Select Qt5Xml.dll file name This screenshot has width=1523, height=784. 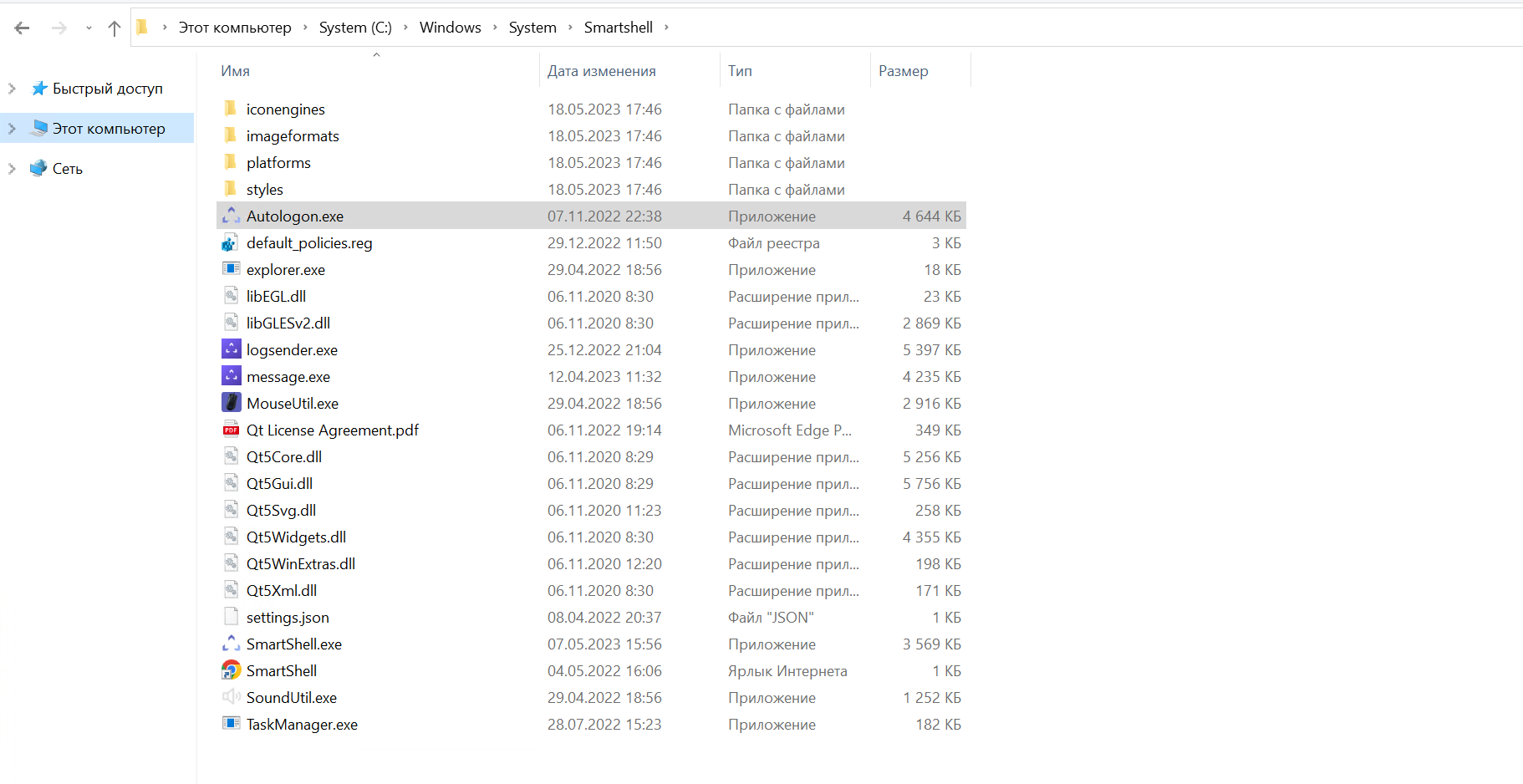point(282,591)
